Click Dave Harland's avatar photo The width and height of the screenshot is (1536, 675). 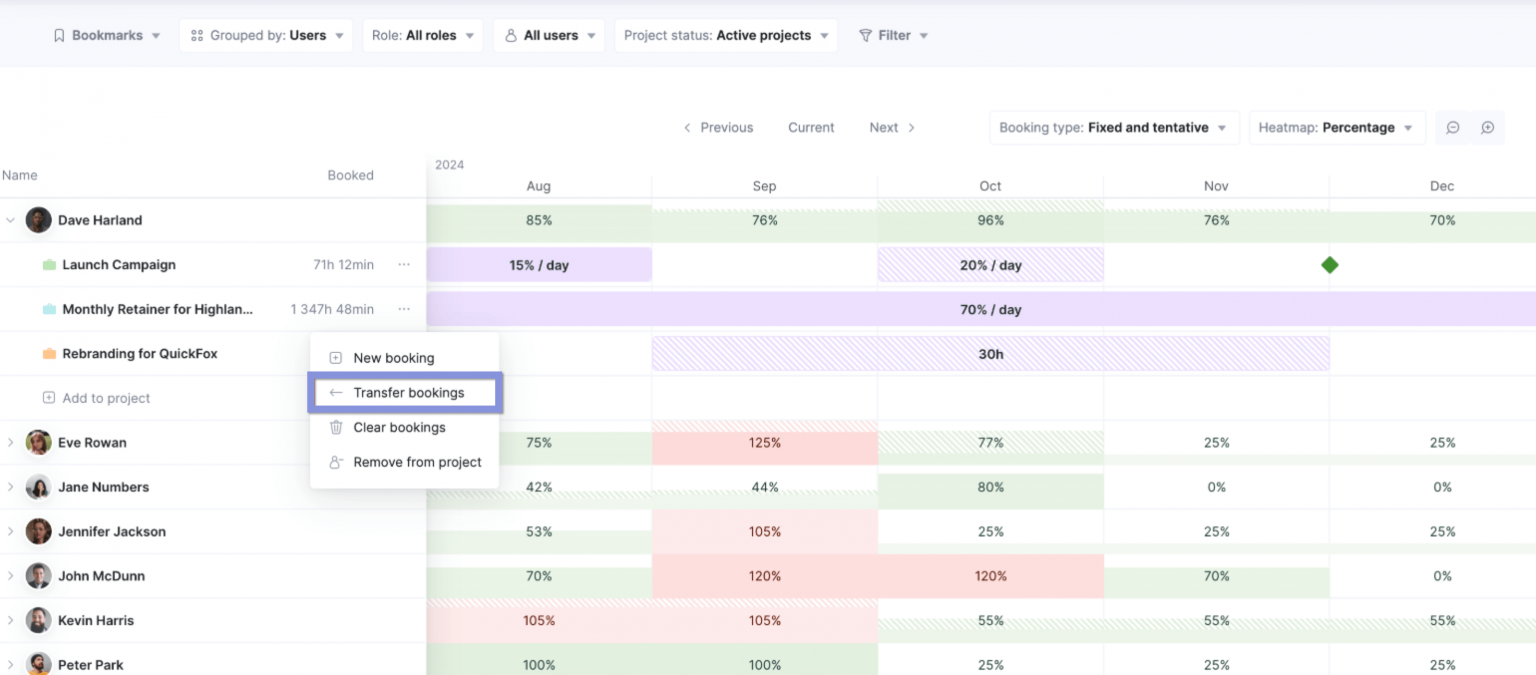click(38, 219)
